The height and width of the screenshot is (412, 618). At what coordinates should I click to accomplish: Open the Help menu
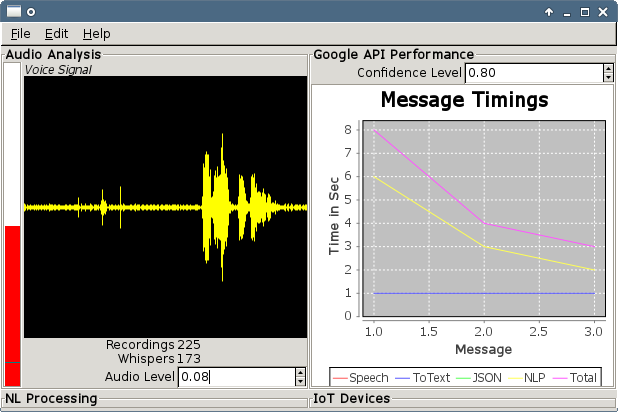click(97, 34)
